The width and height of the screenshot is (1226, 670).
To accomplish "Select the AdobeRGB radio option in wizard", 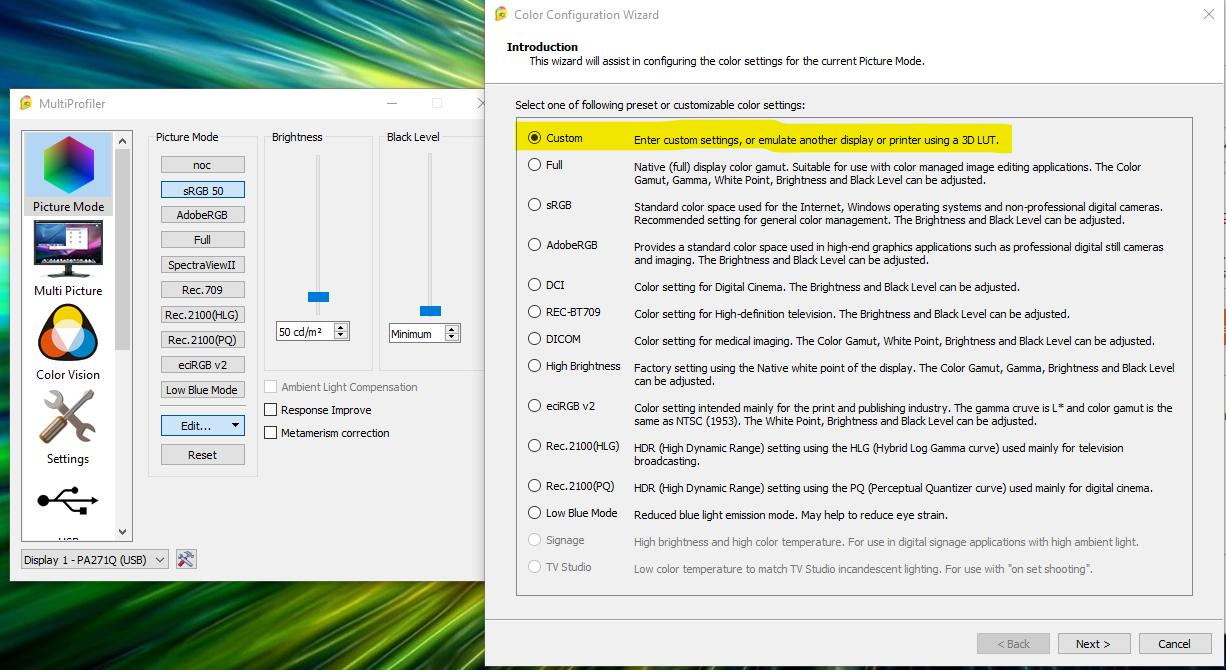I will [x=535, y=245].
